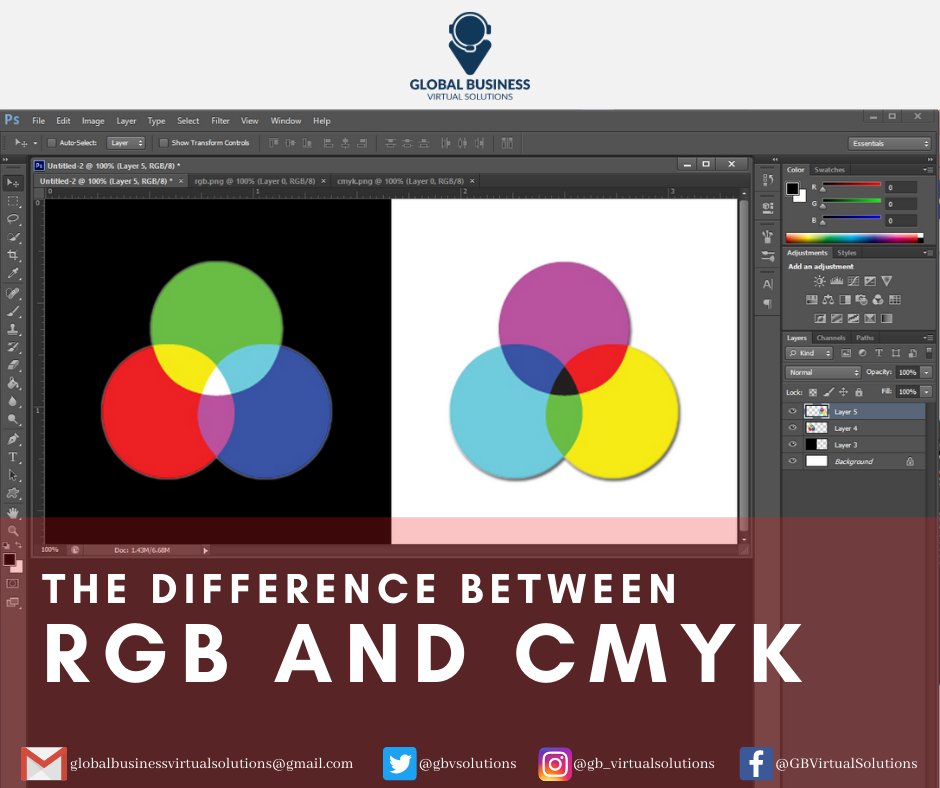The height and width of the screenshot is (788, 940).
Task: Open the File menu
Action: [x=38, y=121]
